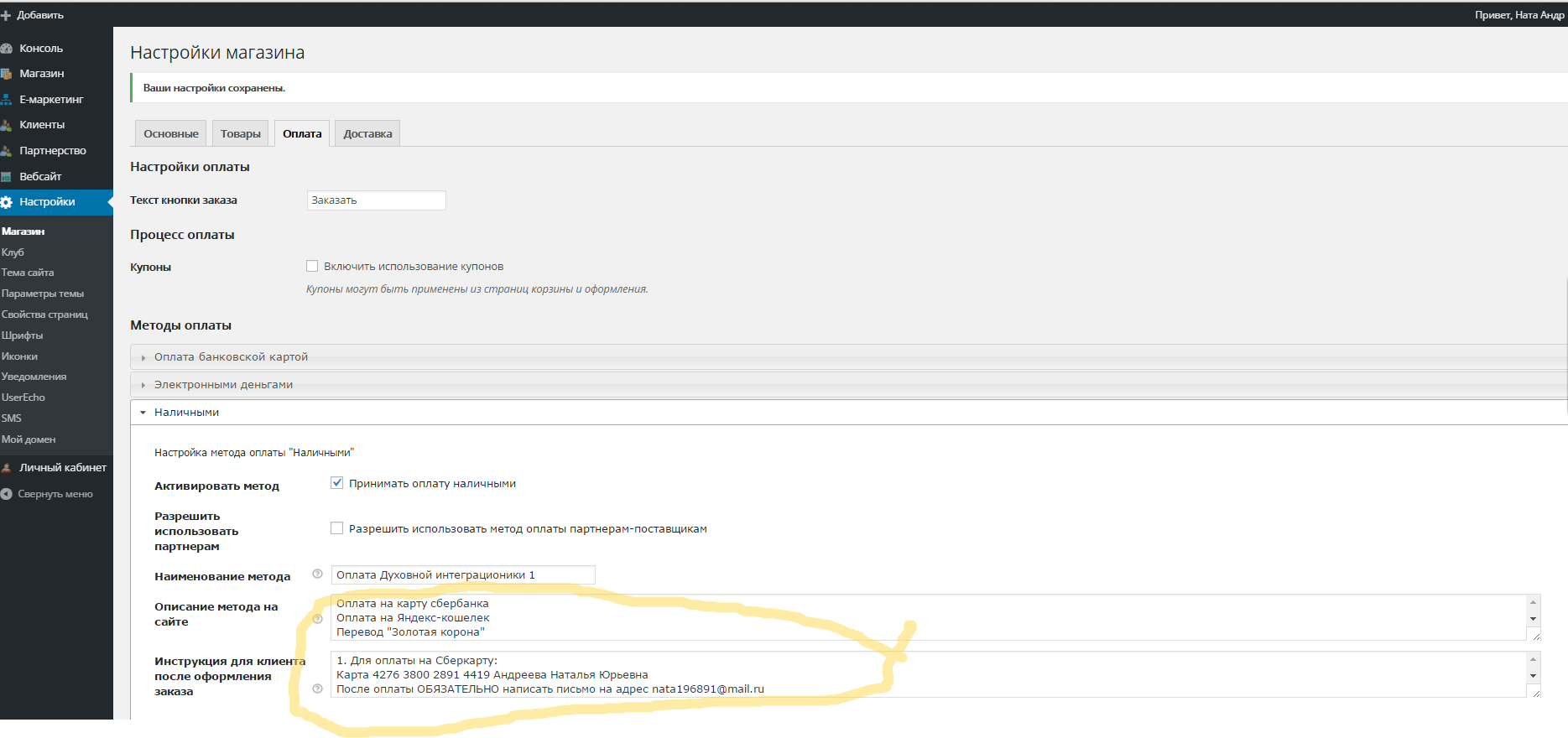Click the Партнерство sidebar icon
1568x738 pixels.
7,151
